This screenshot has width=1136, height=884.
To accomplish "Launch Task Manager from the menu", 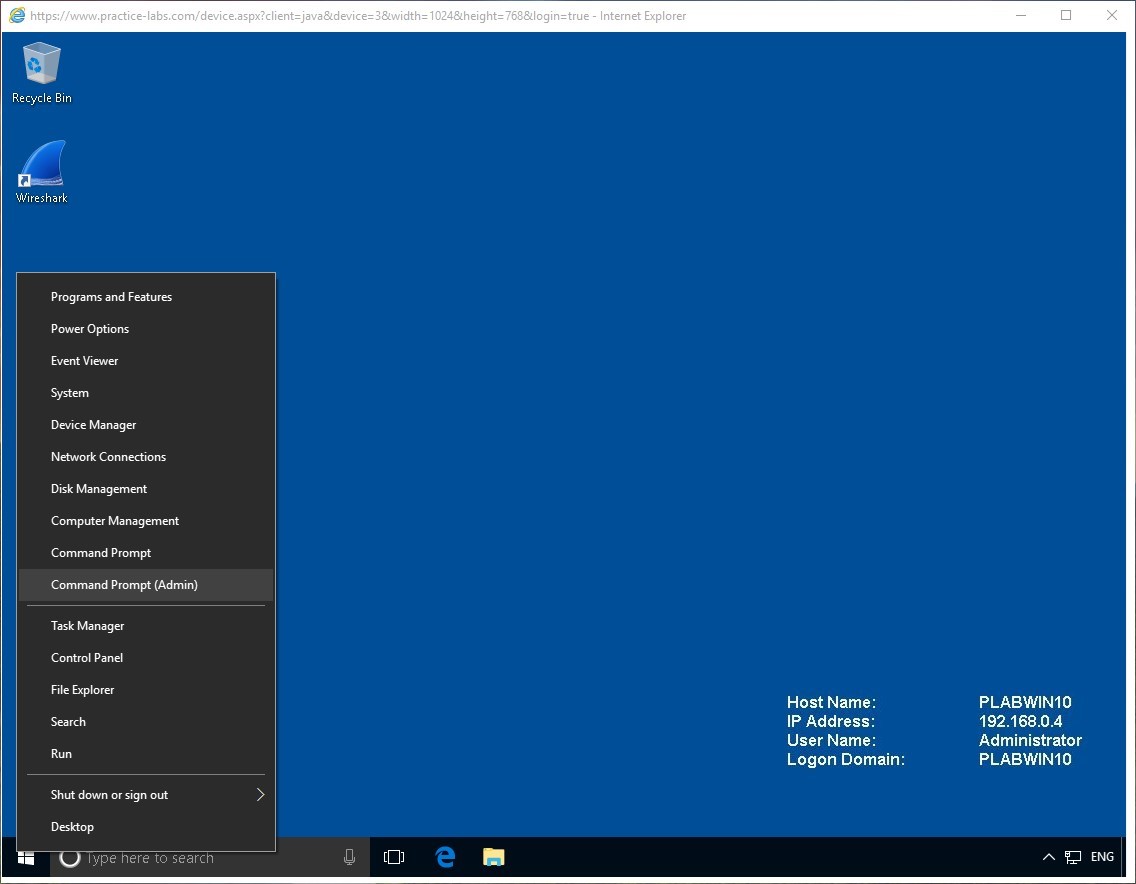I will [x=87, y=626].
